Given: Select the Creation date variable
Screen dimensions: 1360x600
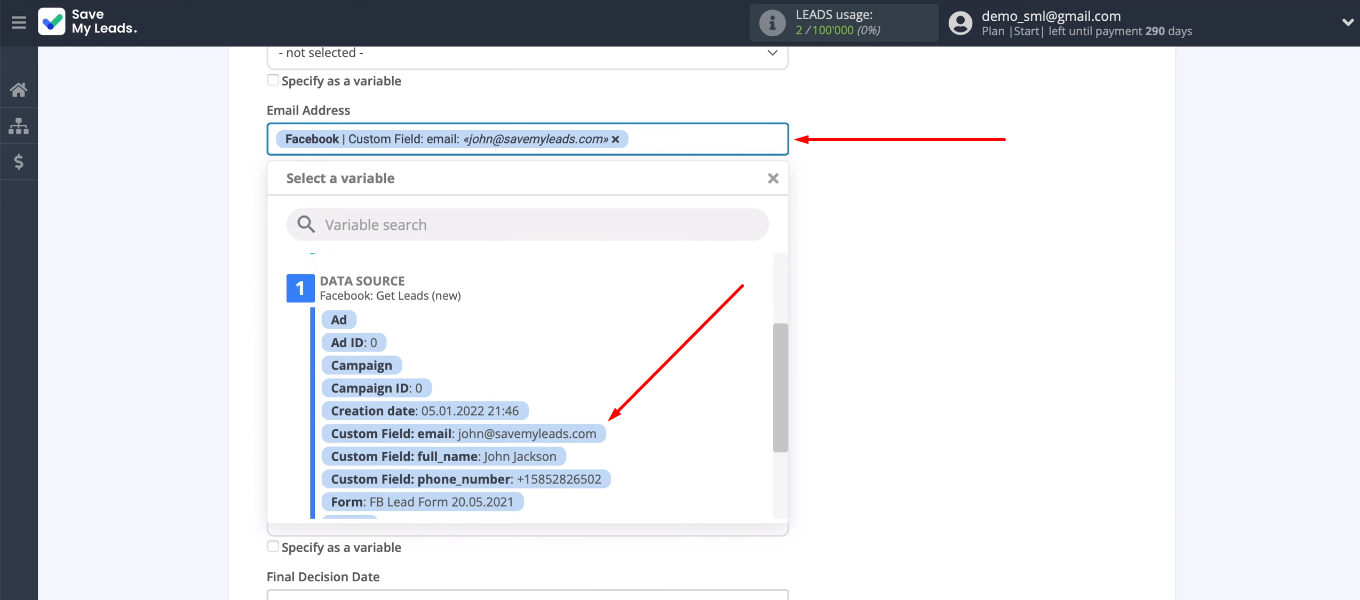Looking at the screenshot, I should 425,411.
